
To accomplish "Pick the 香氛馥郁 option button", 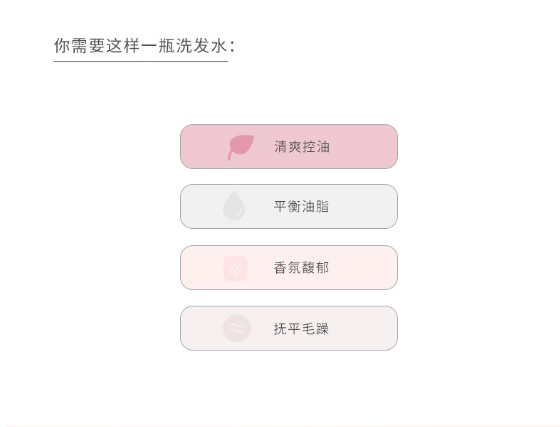I will pos(289,267).
